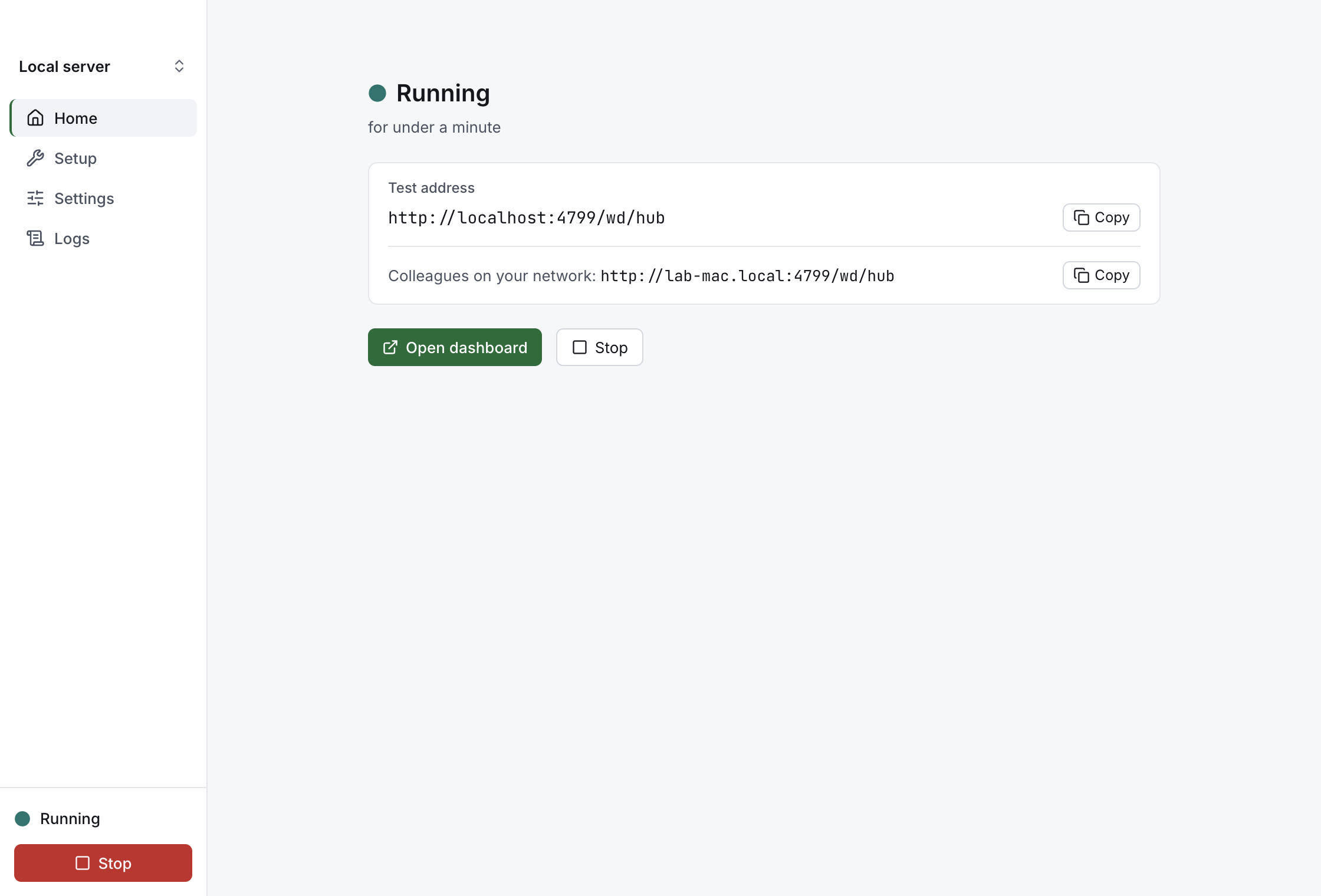Image resolution: width=1321 pixels, height=896 pixels.
Task: Open the Local server switcher dropdown
Action: point(103,66)
